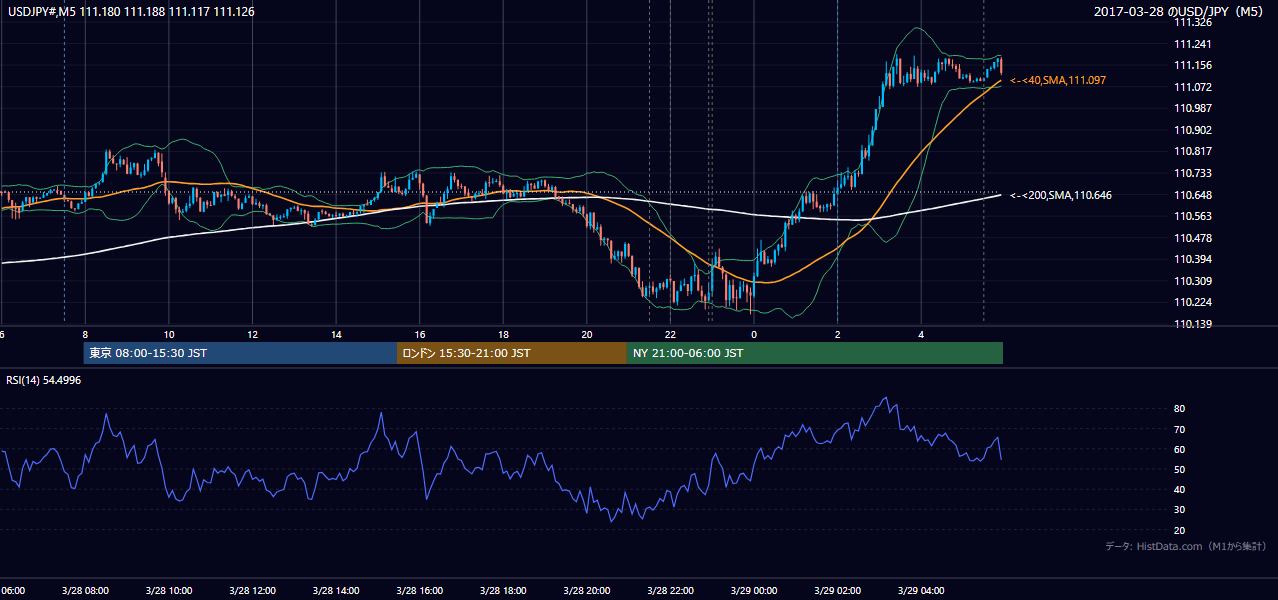Image resolution: width=1278 pixels, height=600 pixels.
Task: Click hour label 20 under price chart
Action: pyautogui.click(x=587, y=334)
